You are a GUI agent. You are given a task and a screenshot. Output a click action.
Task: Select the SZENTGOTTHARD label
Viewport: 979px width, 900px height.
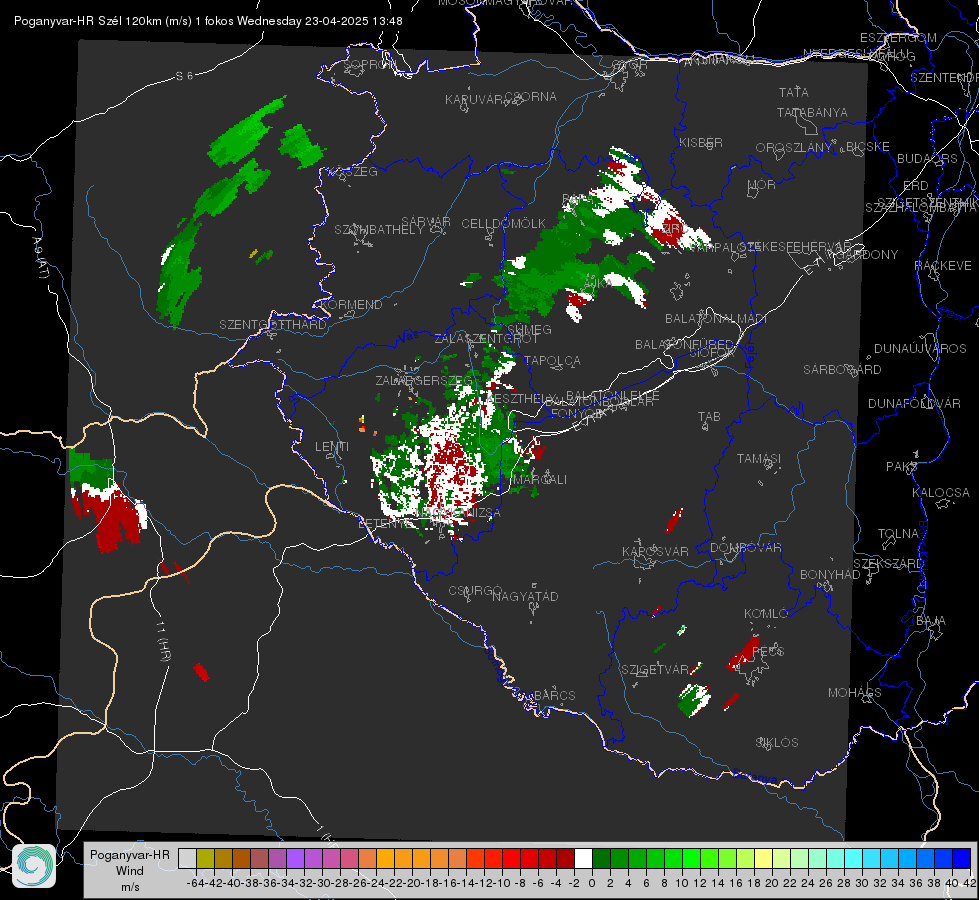[x=272, y=325]
